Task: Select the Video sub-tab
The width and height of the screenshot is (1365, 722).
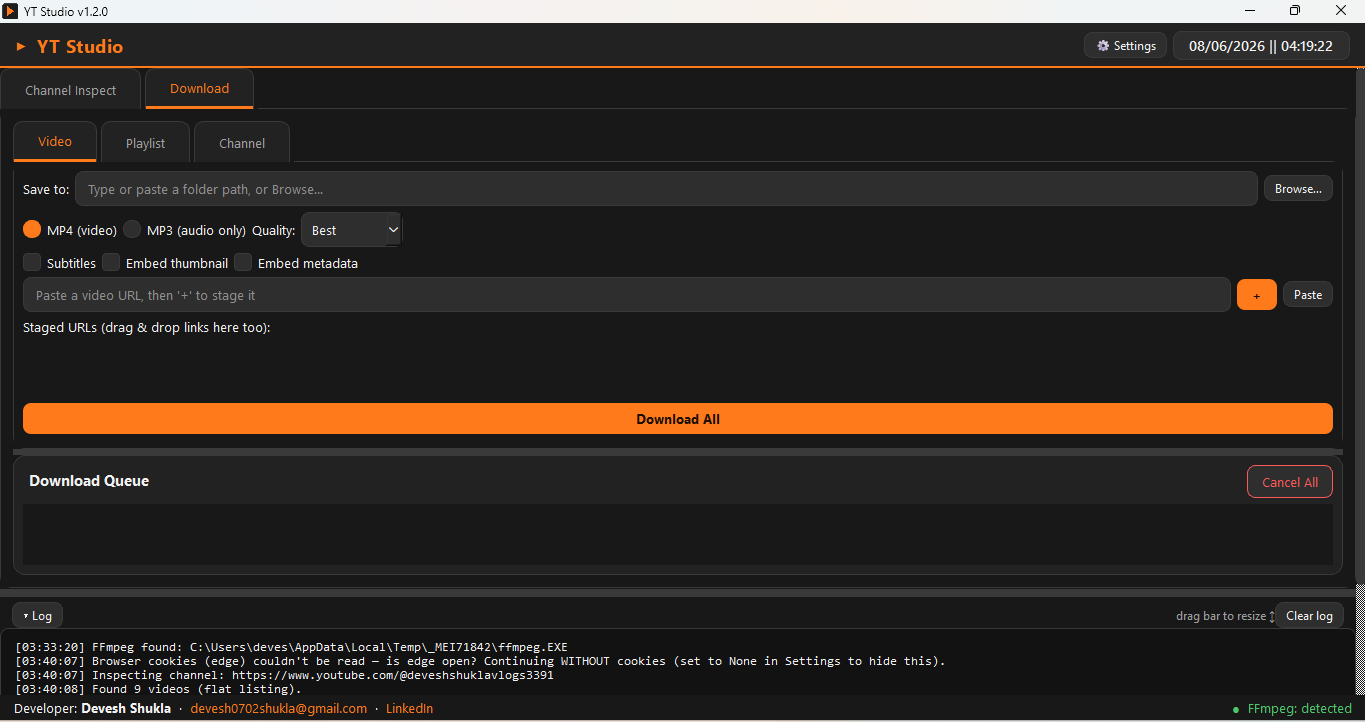Action: tap(55, 142)
